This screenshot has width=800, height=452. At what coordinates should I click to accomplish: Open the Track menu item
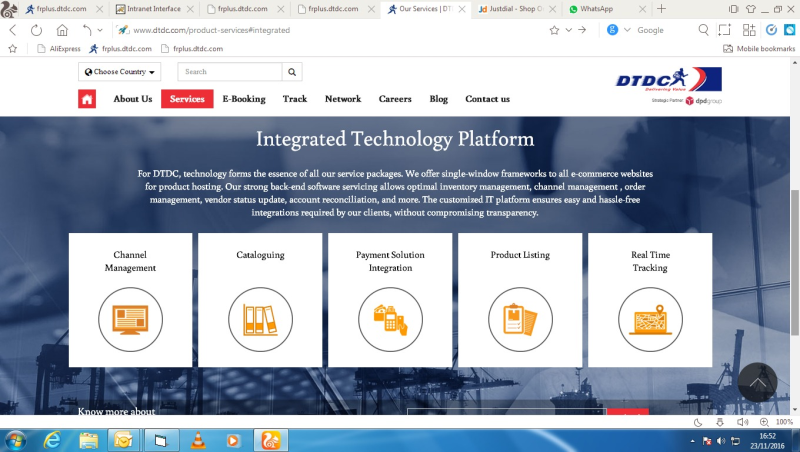[x=295, y=99]
